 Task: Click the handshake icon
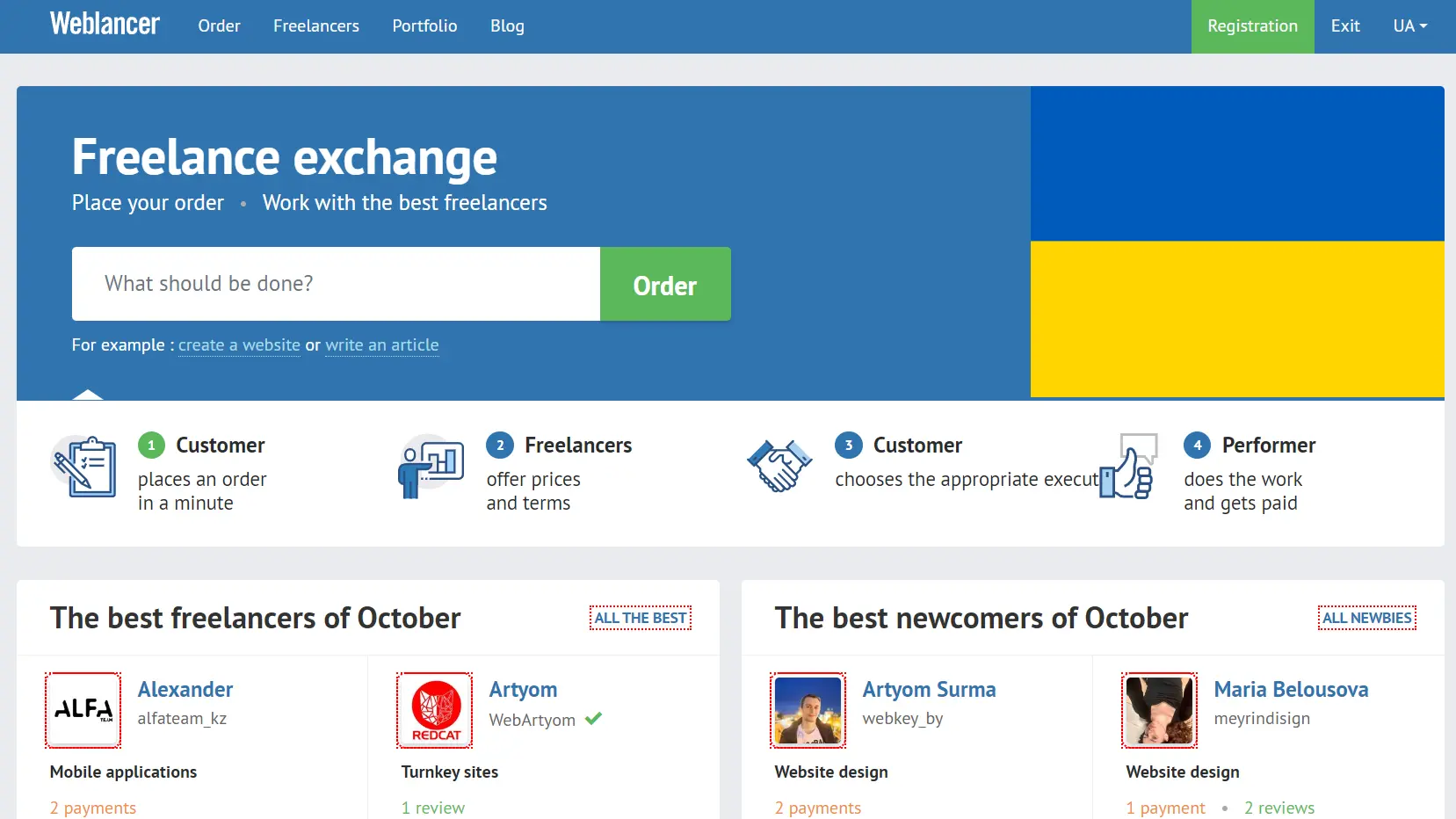[779, 466]
